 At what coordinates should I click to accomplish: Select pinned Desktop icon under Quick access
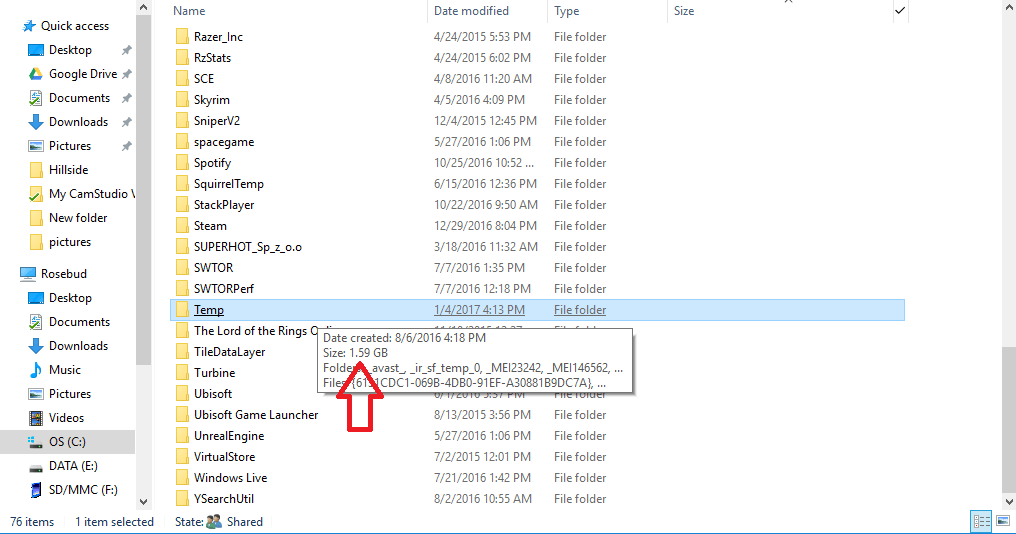(x=36, y=50)
